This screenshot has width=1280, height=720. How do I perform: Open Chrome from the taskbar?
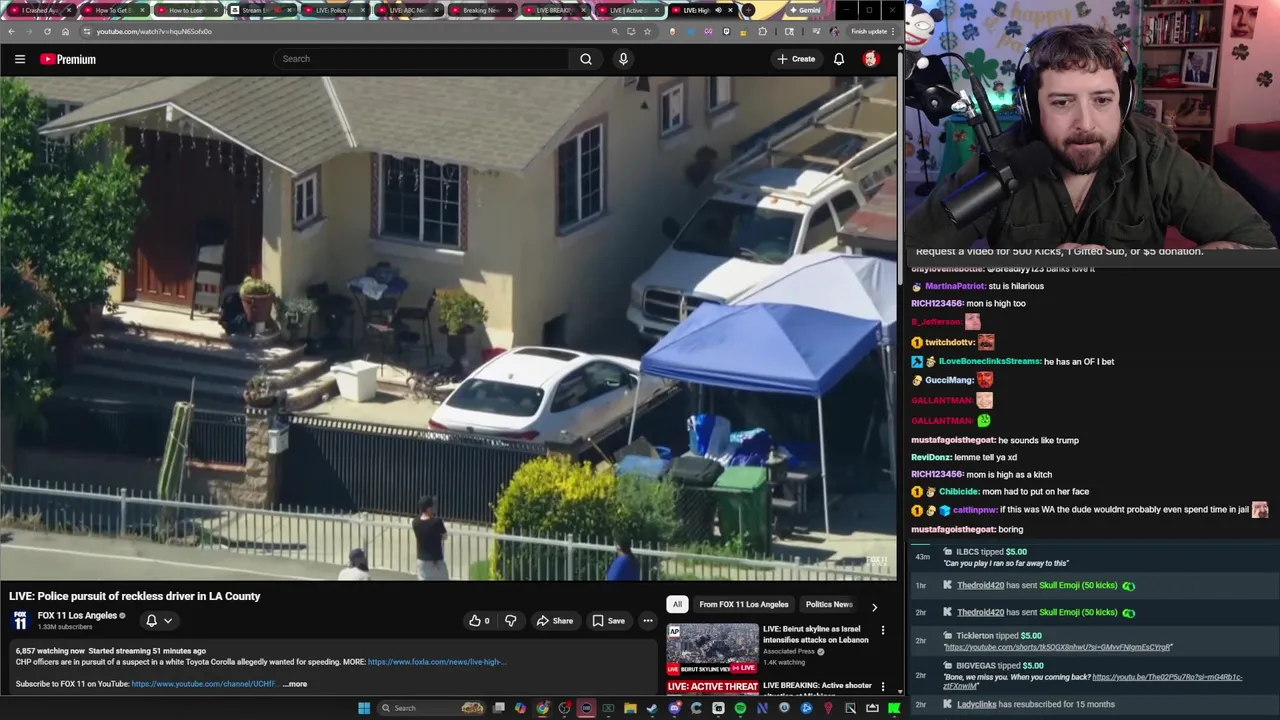tap(542, 708)
